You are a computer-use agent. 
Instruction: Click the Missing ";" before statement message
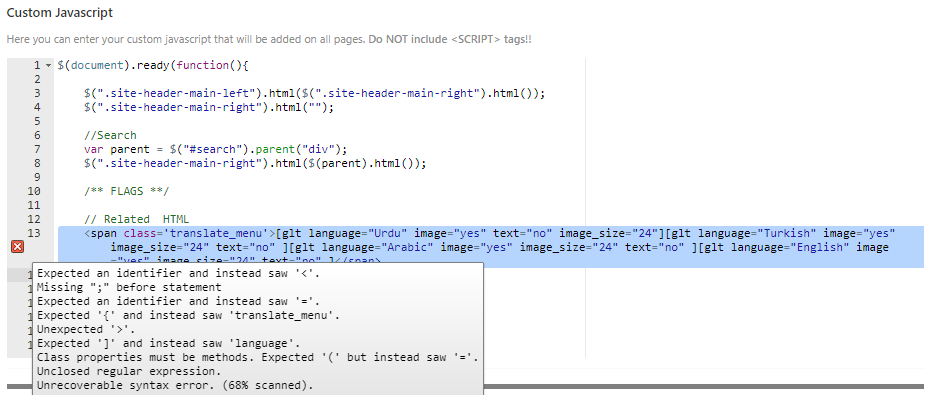coord(129,287)
